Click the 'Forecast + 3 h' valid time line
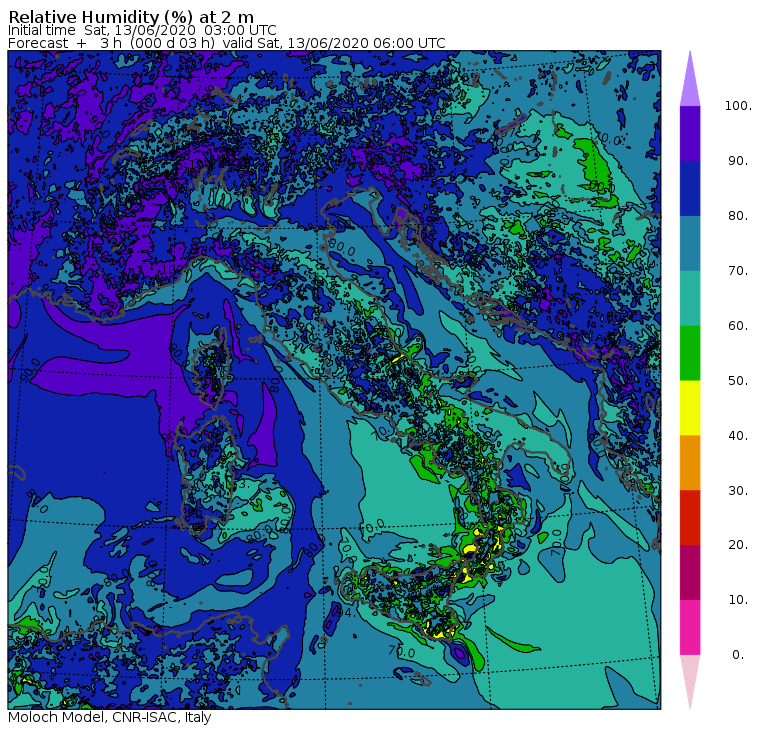The image size is (760, 731). click(x=226, y=43)
